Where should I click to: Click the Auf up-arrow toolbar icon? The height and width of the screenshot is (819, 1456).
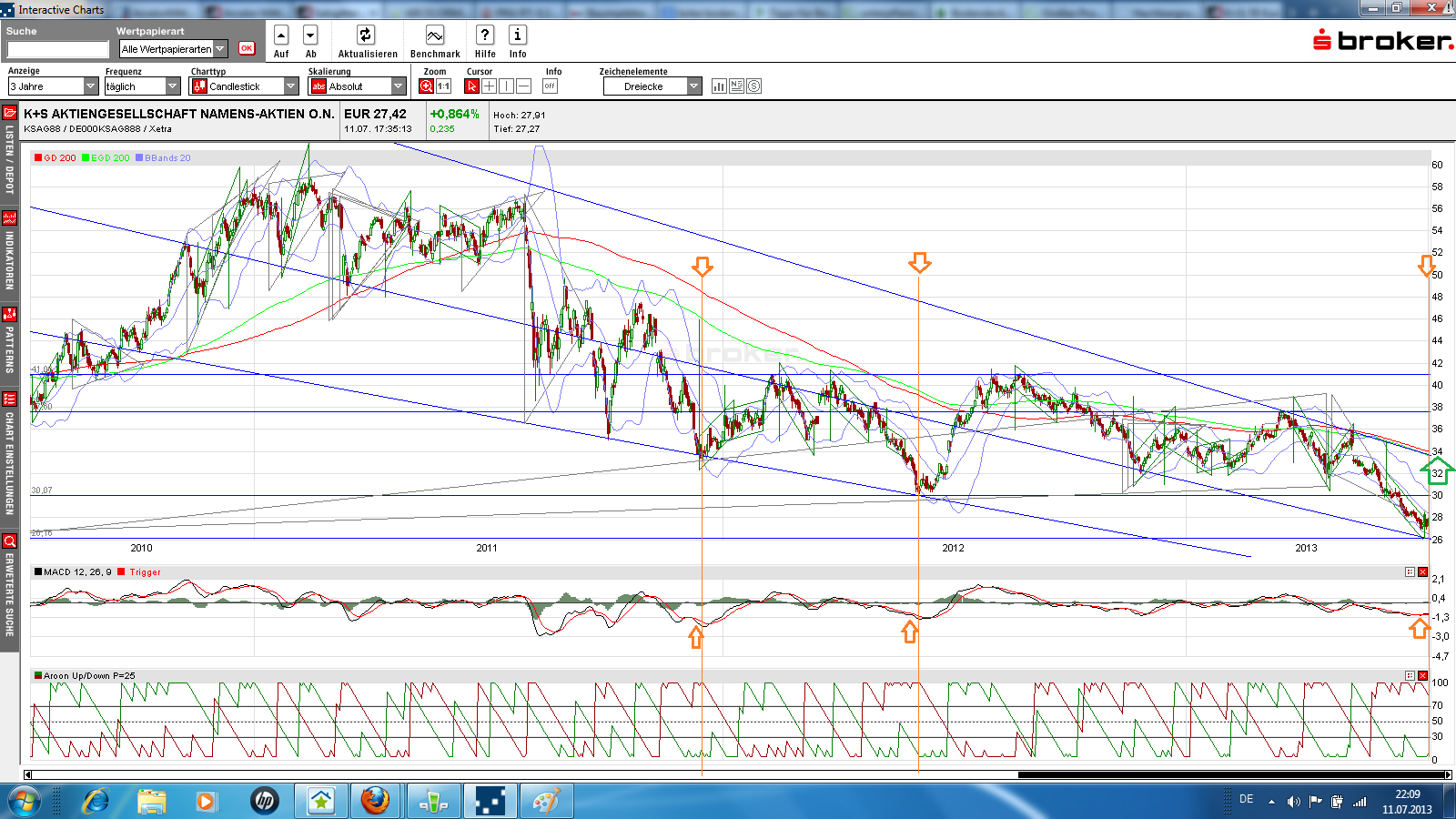coord(281,35)
